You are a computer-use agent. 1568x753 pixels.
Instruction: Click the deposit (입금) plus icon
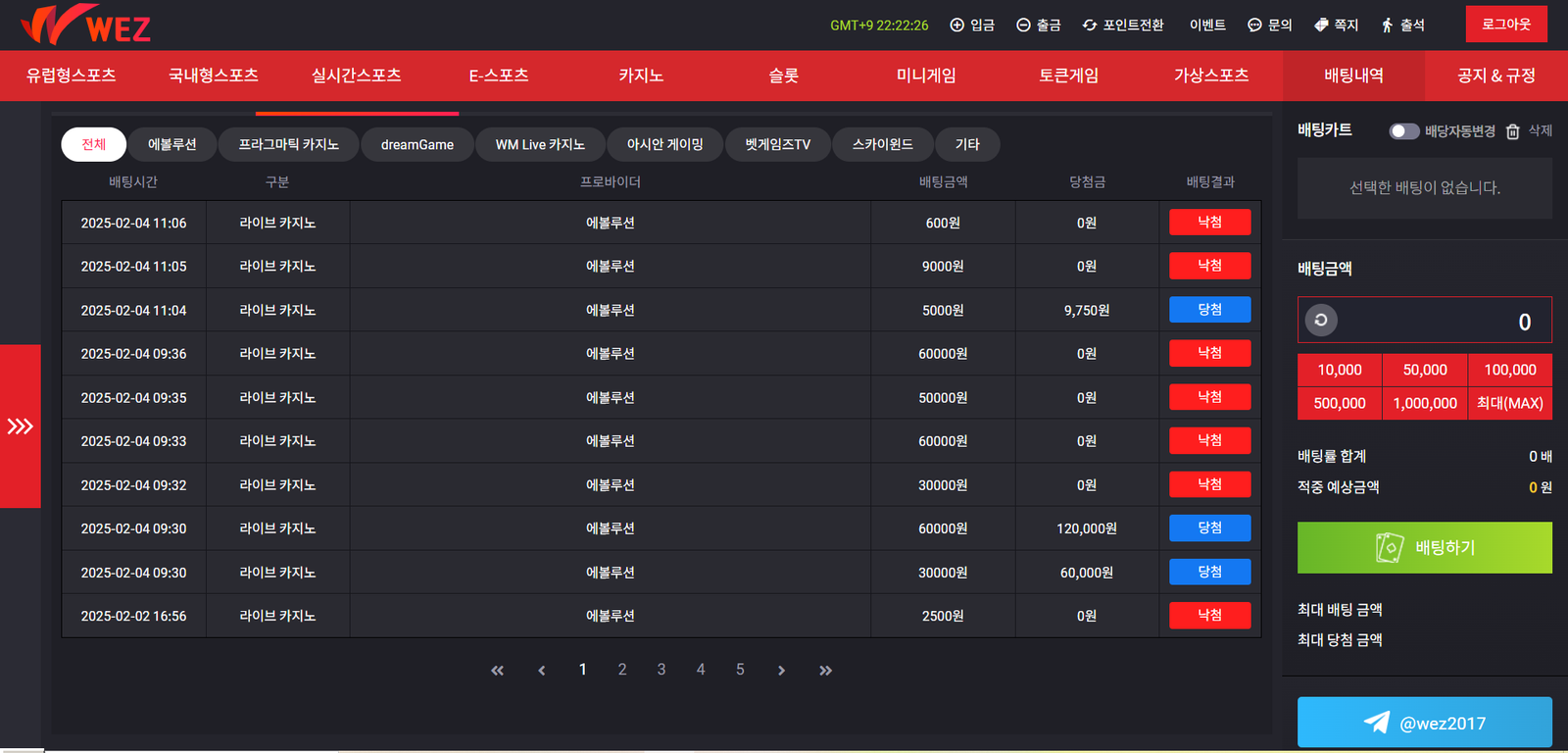(957, 25)
